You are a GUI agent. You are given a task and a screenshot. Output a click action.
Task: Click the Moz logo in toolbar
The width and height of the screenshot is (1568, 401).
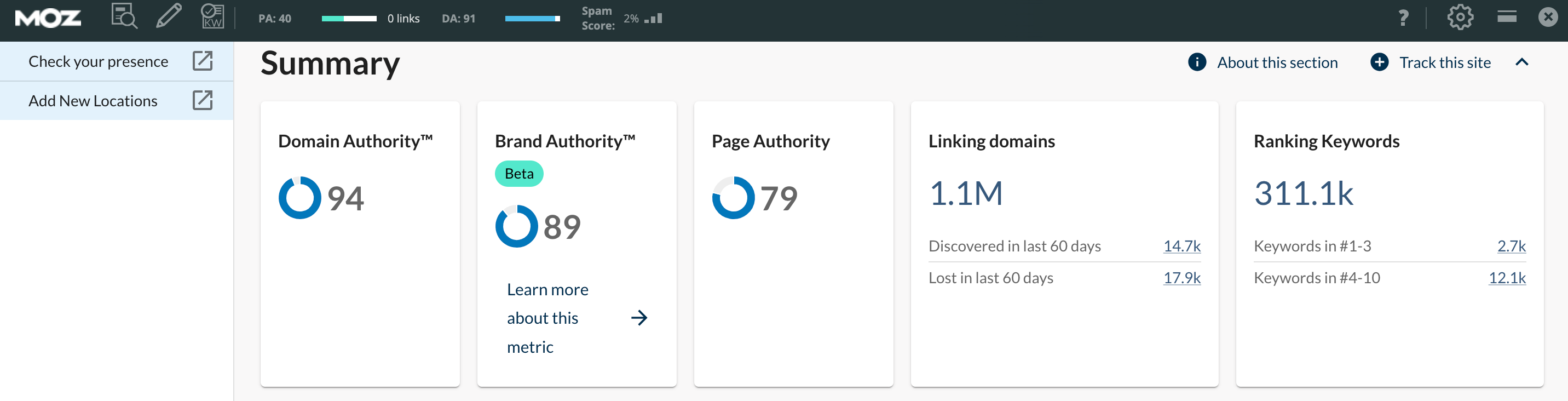pyautogui.click(x=48, y=18)
